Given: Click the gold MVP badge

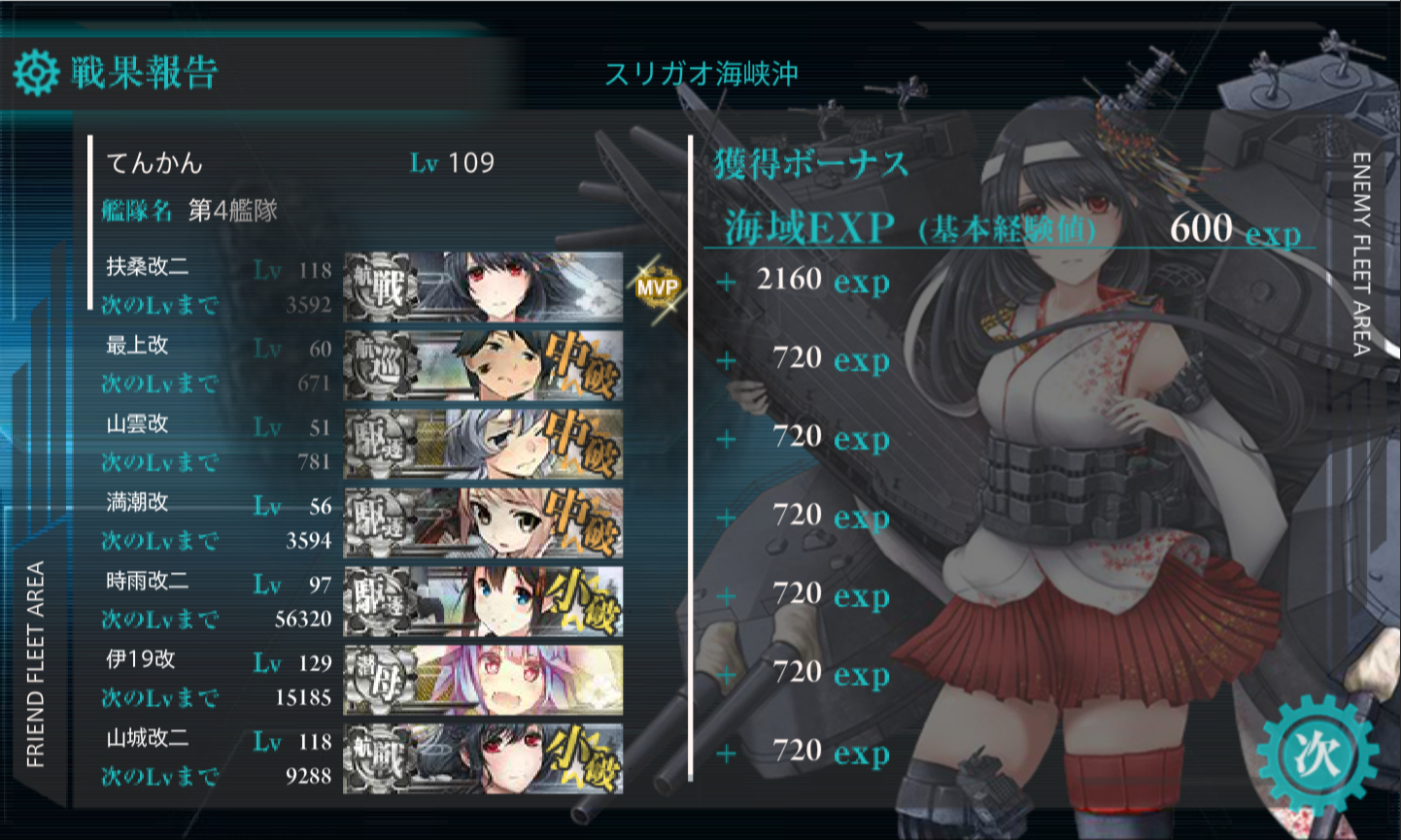Looking at the screenshot, I should 657,287.
